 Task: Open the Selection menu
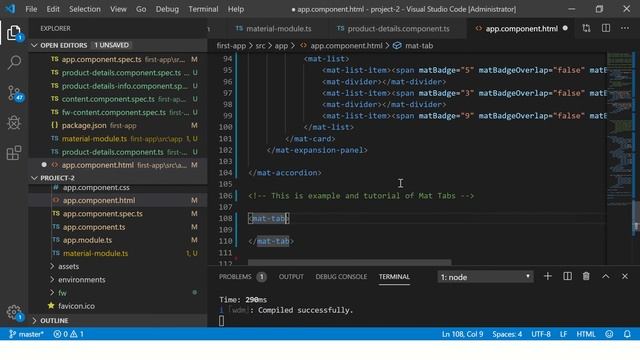click(84, 9)
